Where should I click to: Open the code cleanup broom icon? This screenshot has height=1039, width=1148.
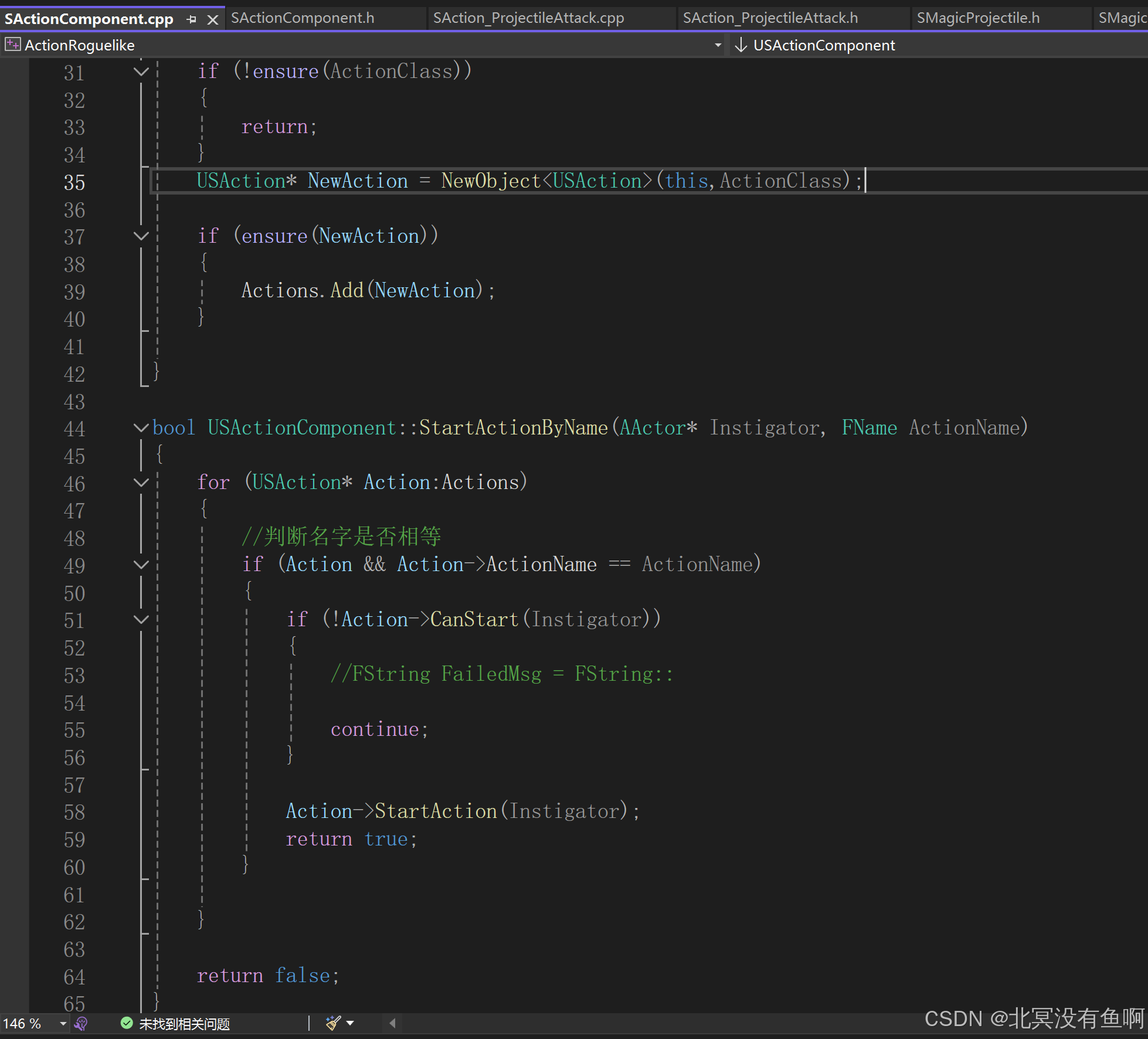tap(333, 1023)
